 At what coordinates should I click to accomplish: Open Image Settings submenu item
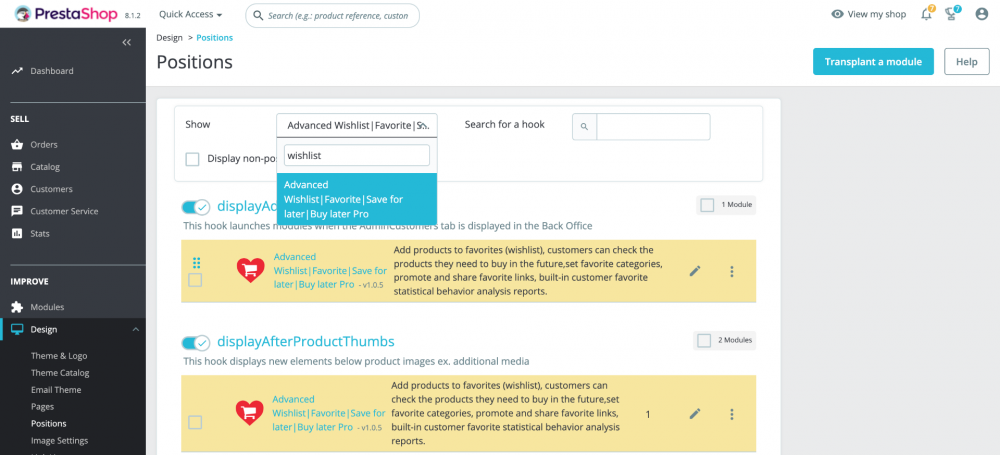(60, 440)
